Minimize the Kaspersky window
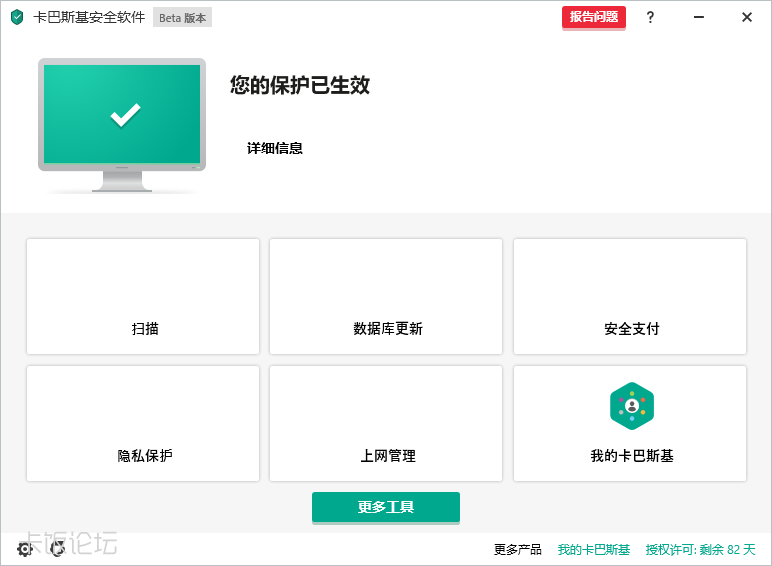This screenshot has width=772, height=566. tap(699, 17)
